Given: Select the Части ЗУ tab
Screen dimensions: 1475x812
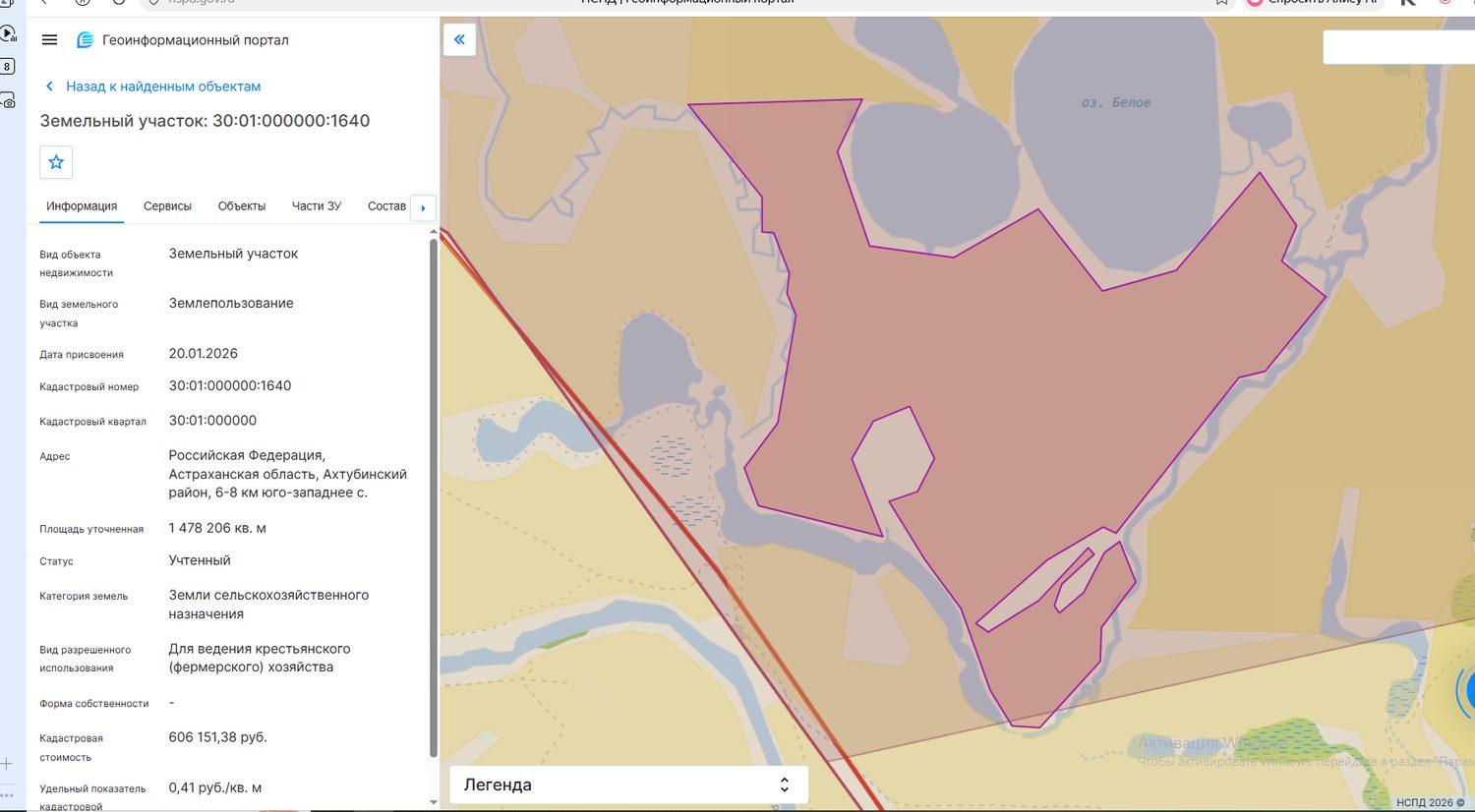Looking at the screenshot, I should pos(317,206).
